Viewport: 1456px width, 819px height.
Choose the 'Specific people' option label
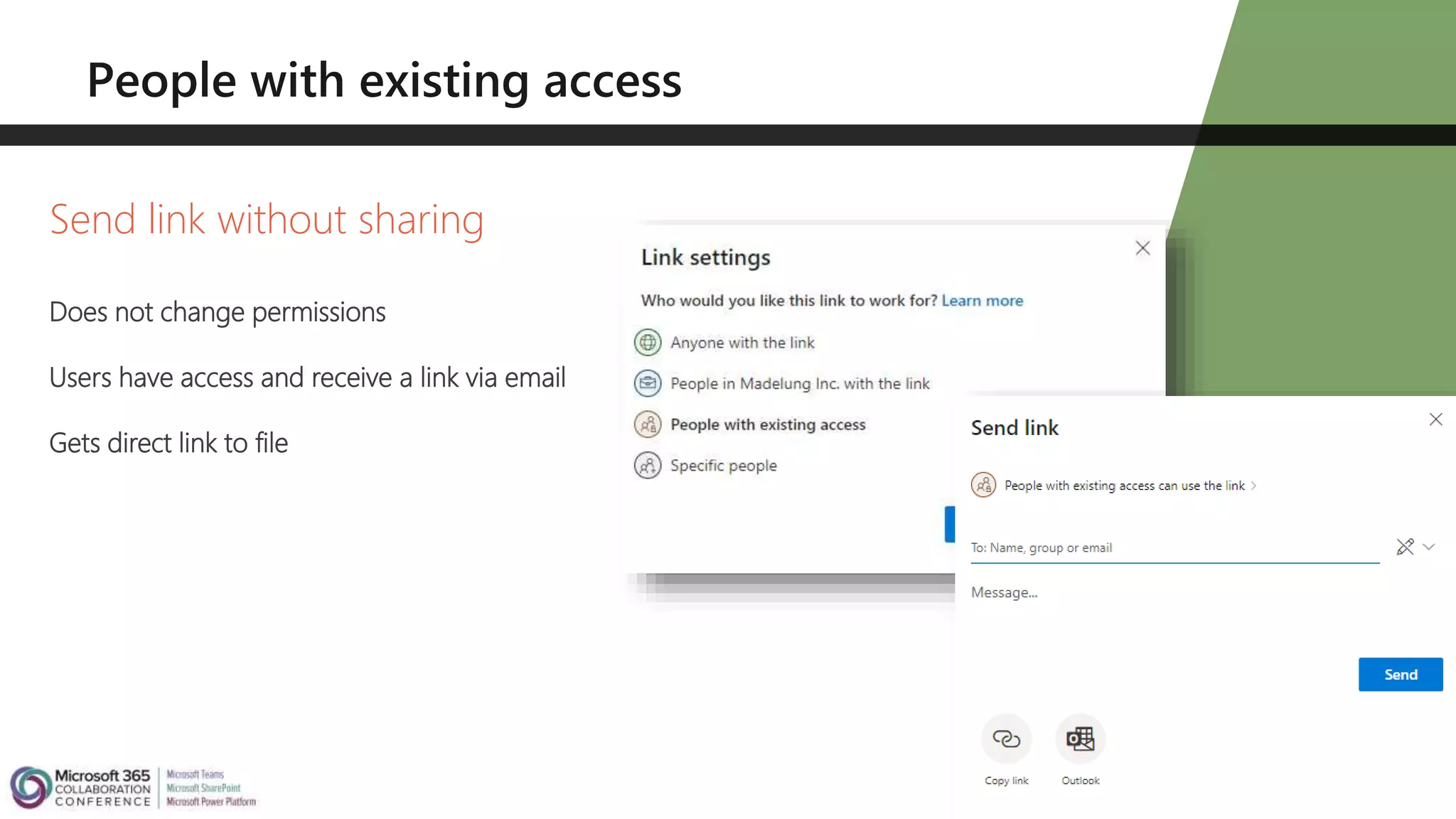(x=723, y=466)
